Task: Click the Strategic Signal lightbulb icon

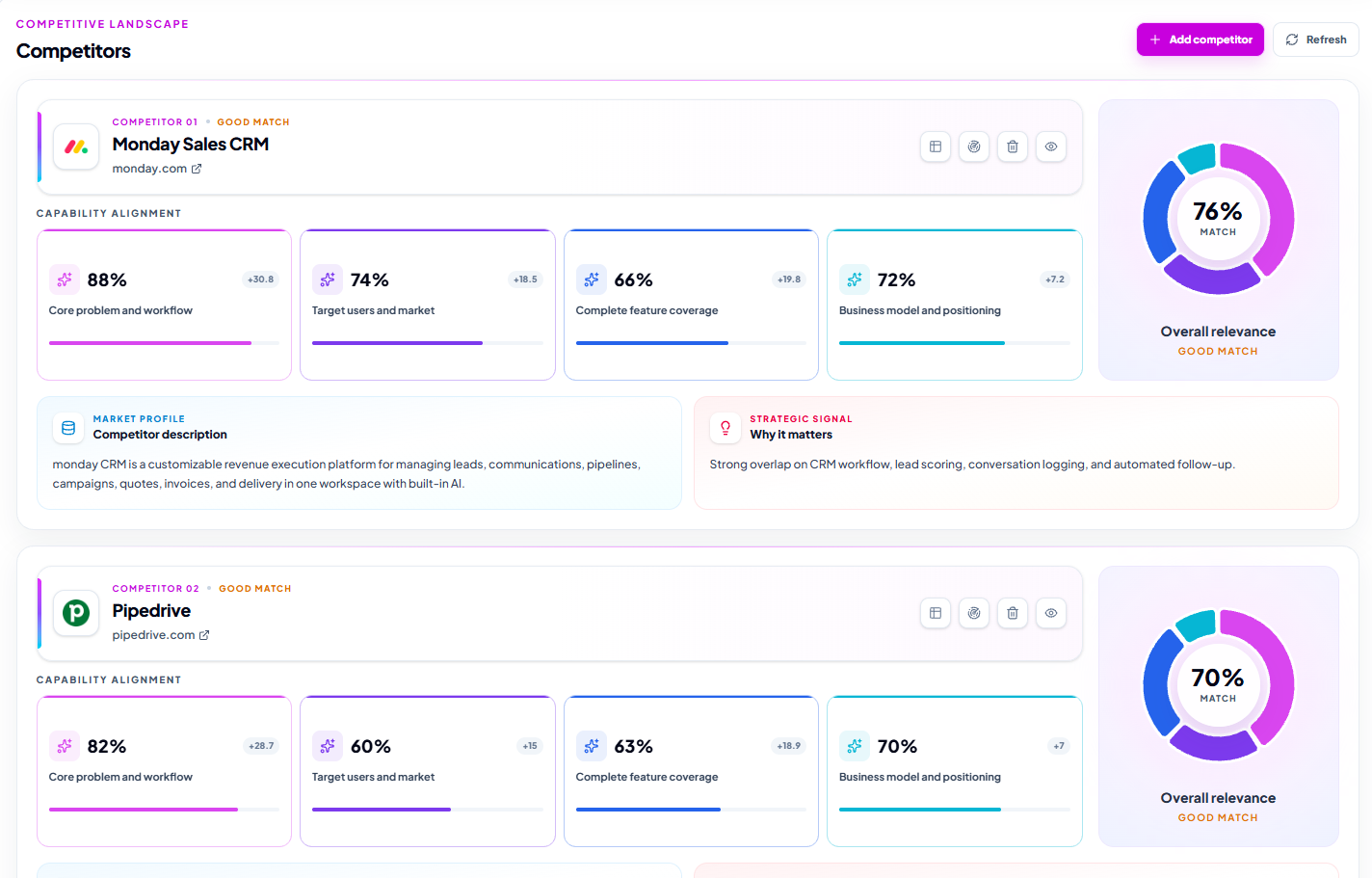Action: (x=726, y=428)
